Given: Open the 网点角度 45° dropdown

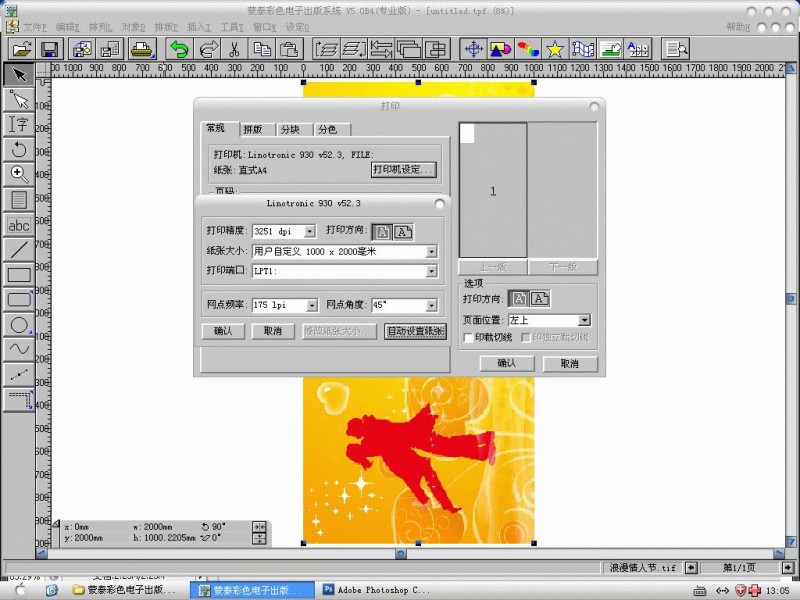Looking at the screenshot, I should [x=431, y=305].
